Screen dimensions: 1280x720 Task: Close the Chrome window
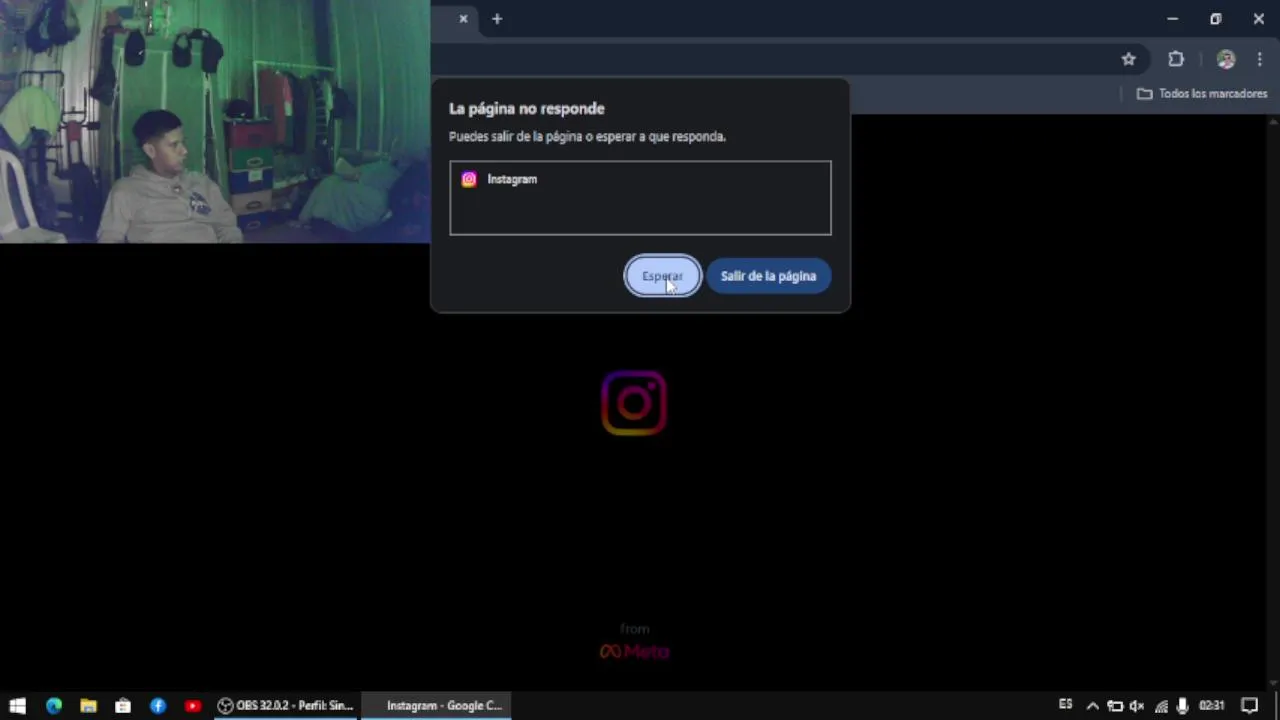pos(1258,19)
